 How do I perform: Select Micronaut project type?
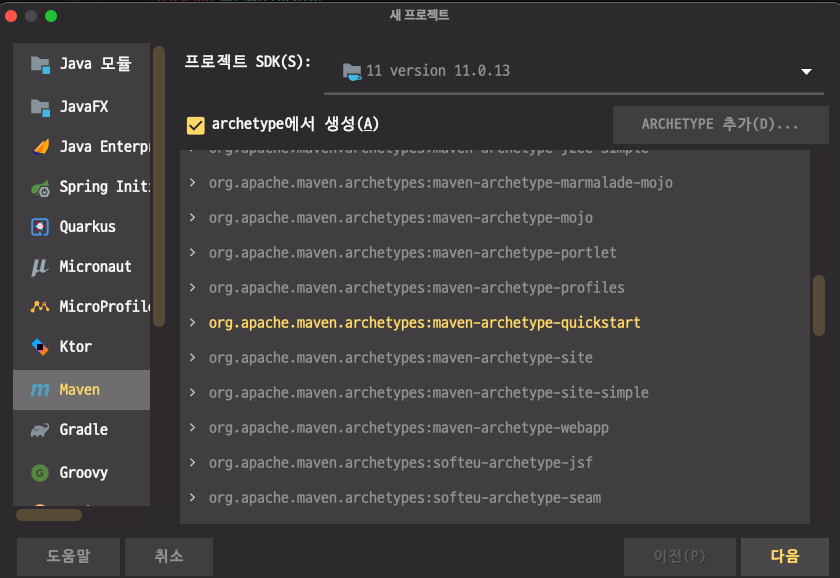(x=81, y=267)
